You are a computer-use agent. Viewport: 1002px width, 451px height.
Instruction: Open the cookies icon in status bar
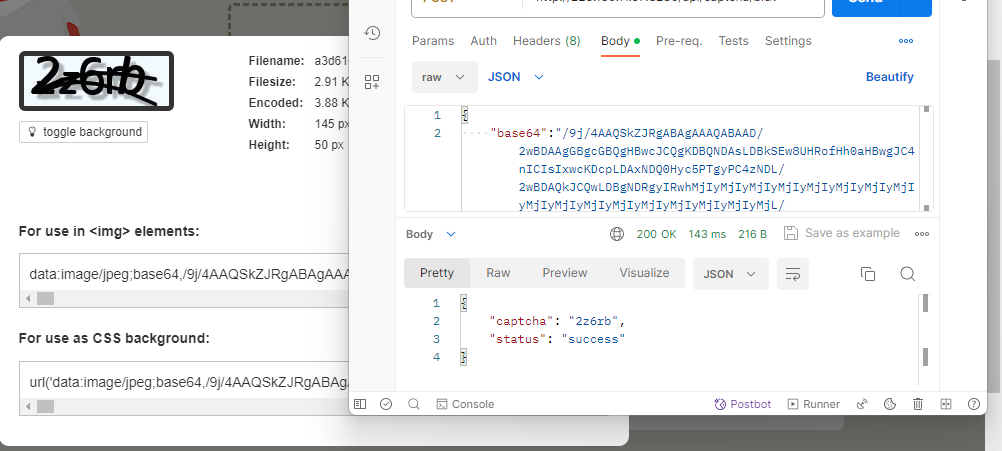889,404
